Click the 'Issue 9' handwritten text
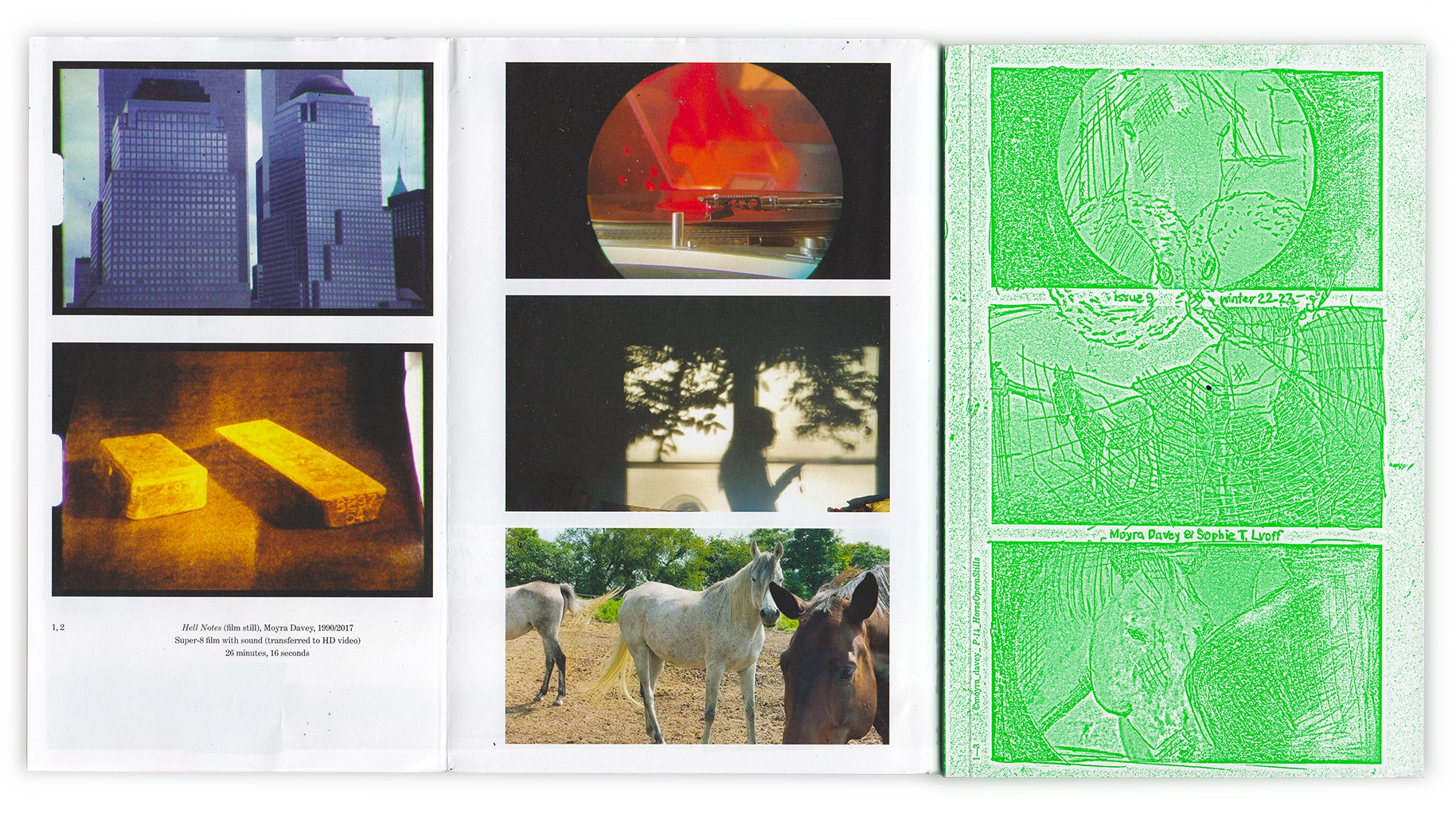 1133,298
